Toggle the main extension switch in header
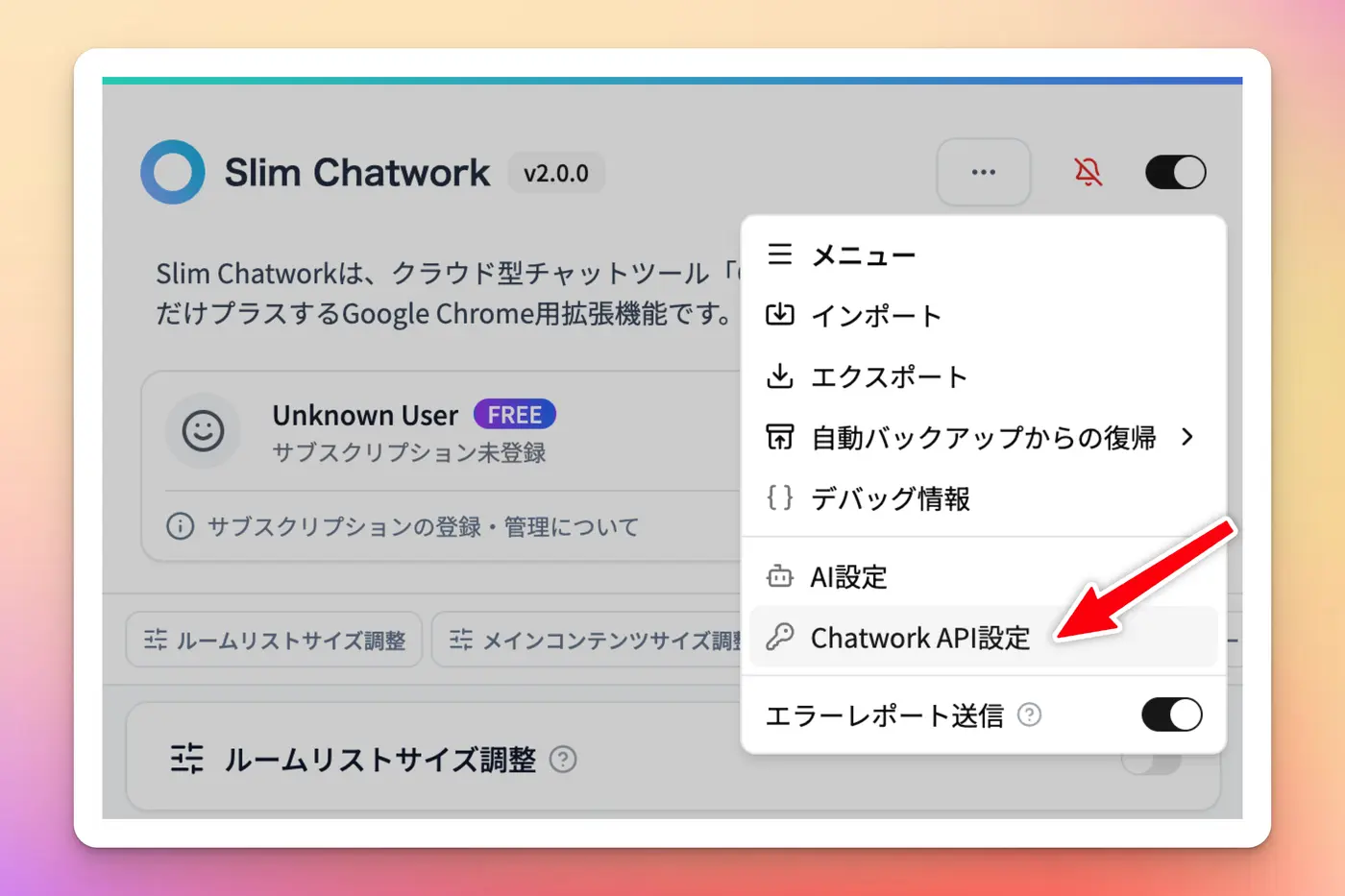The image size is (1345, 896). pyautogui.click(x=1175, y=172)
